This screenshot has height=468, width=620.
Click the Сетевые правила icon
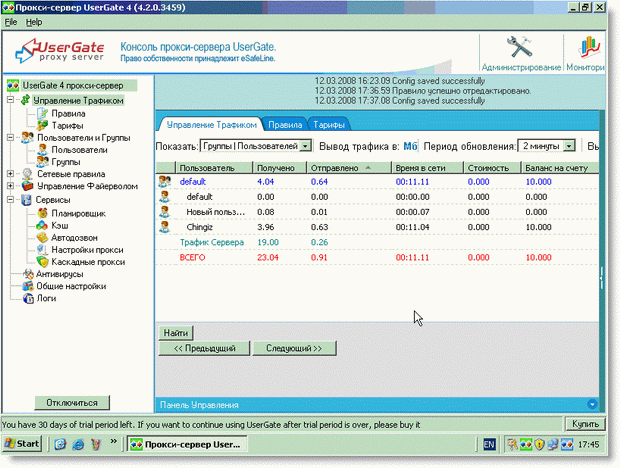click(27, 174)
